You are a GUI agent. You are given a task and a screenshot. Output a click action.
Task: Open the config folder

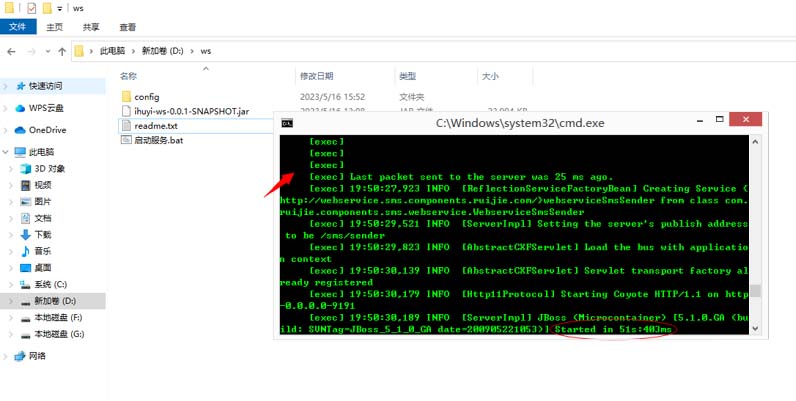pyautogui.click(x=146, y=97)
